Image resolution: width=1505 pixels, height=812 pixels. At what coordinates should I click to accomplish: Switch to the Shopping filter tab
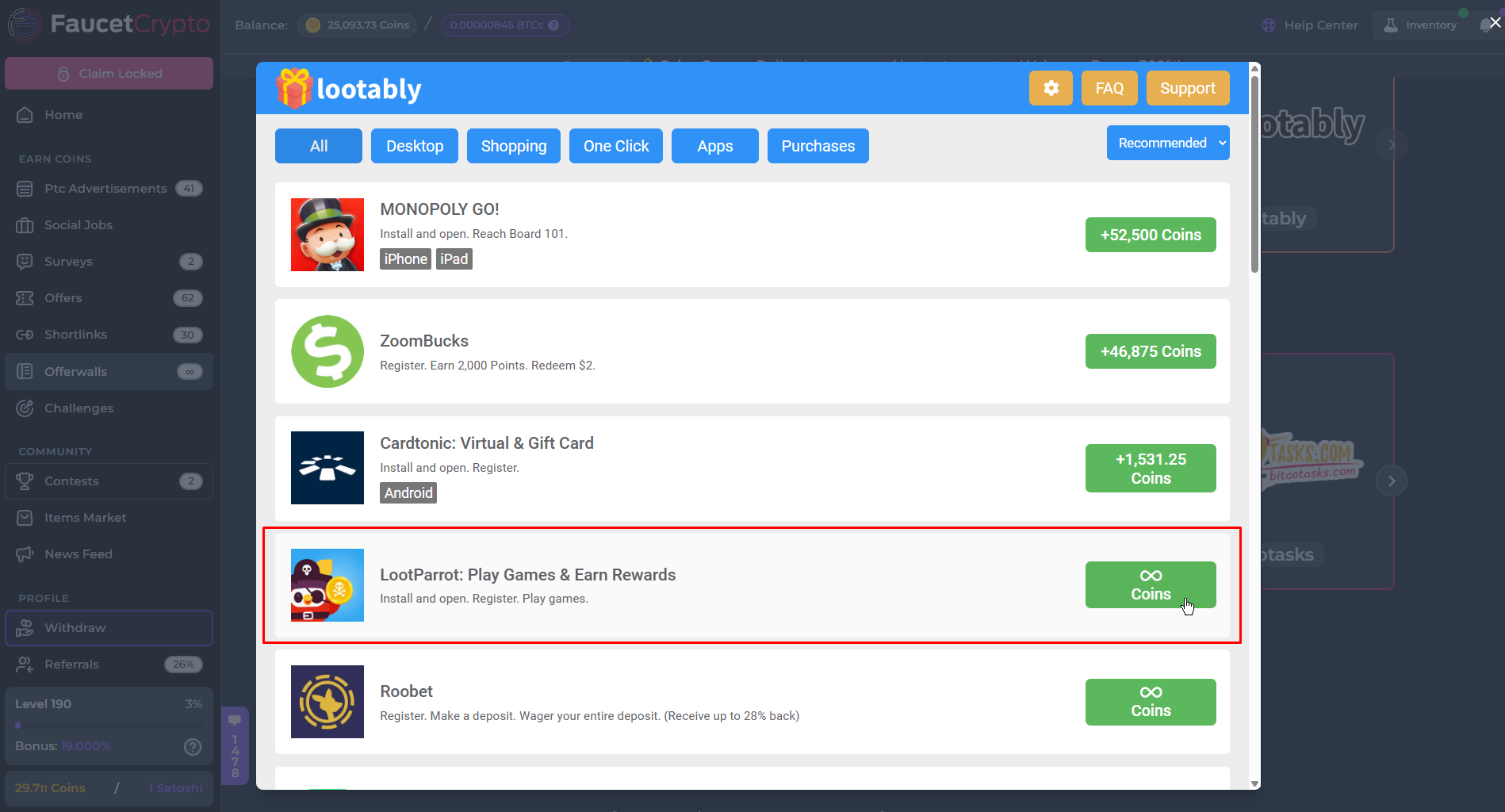(x=514, y=146)
